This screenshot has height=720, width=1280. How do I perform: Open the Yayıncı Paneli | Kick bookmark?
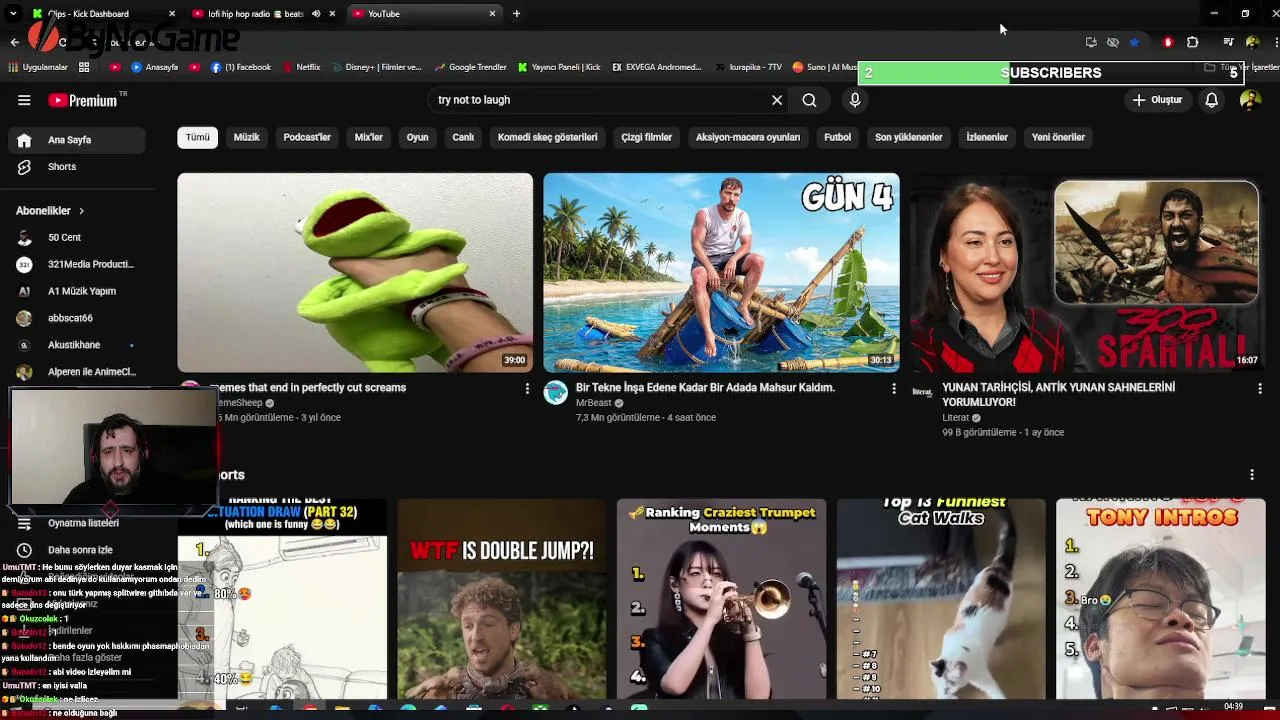(x=559, y=67)
